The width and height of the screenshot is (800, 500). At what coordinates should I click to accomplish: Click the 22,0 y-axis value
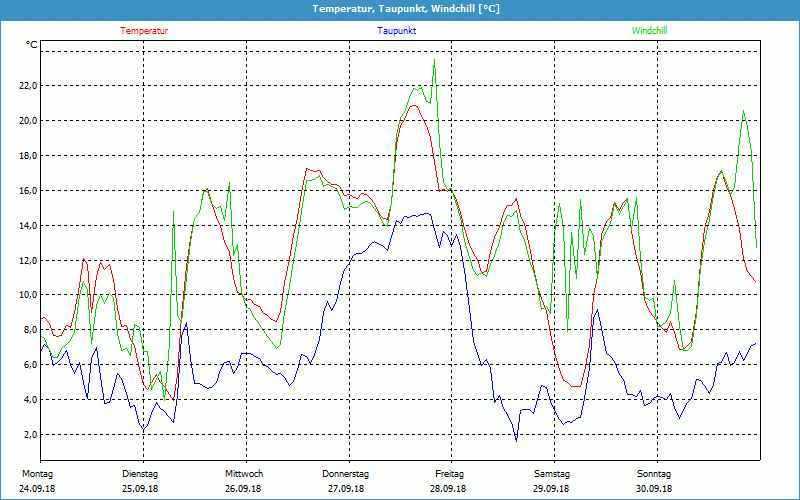pyautogui.click(x=29, y=86)
